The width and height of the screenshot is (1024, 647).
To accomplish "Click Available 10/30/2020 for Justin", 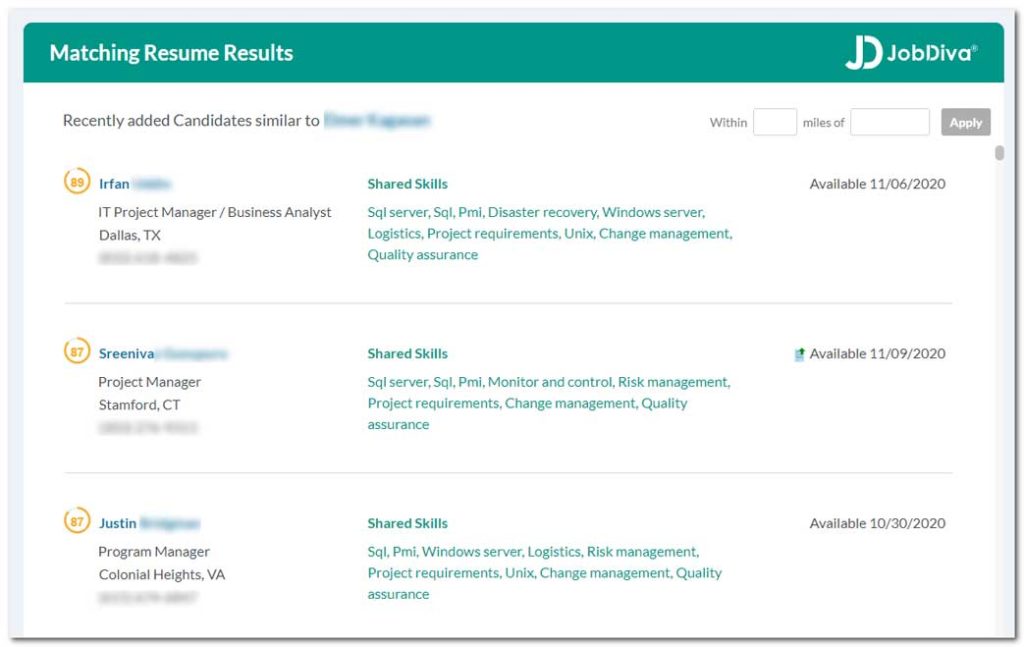I will [x=876, y=523].
